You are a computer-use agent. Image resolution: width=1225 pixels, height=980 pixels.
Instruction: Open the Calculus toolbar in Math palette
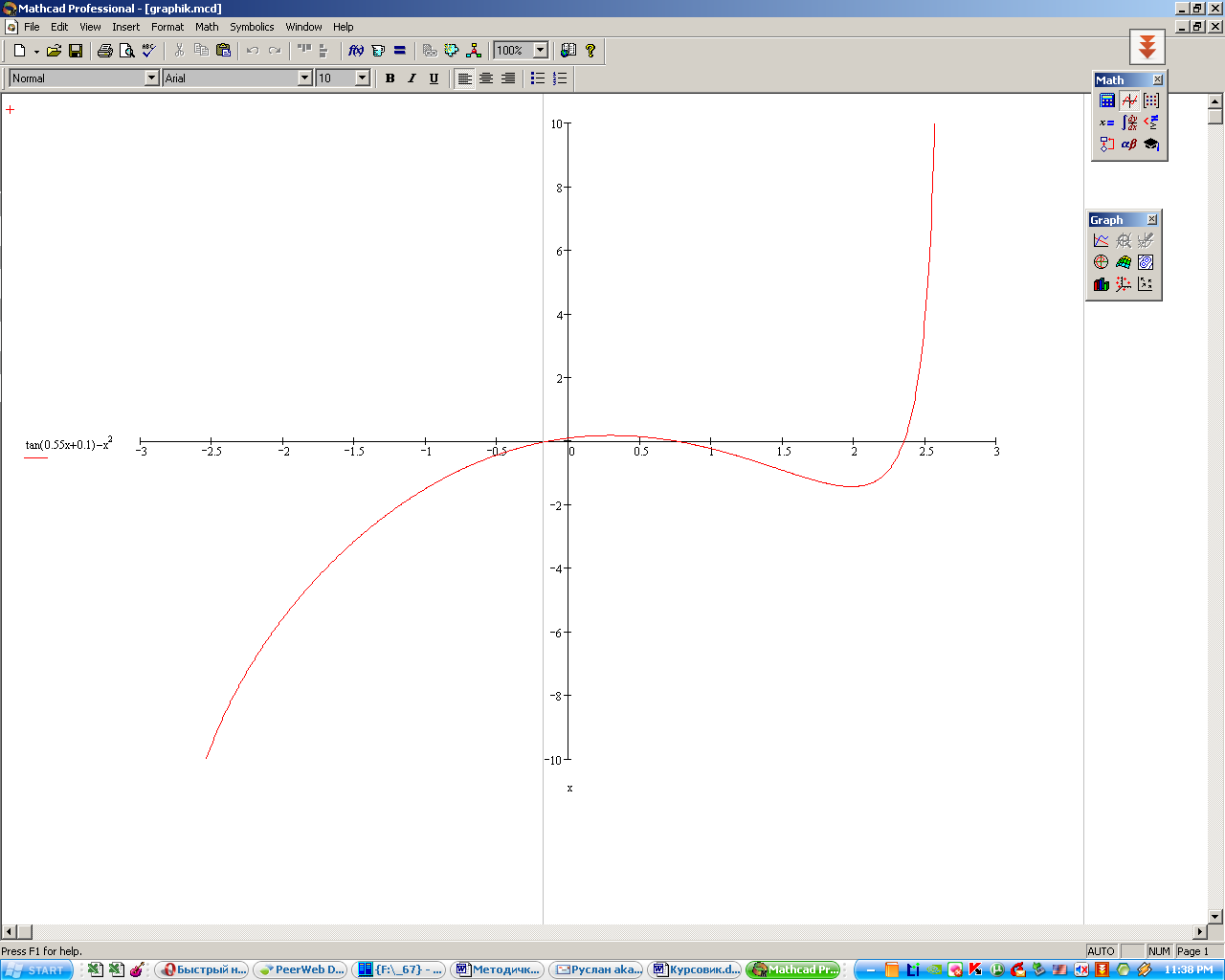(x=1129, y=122)
